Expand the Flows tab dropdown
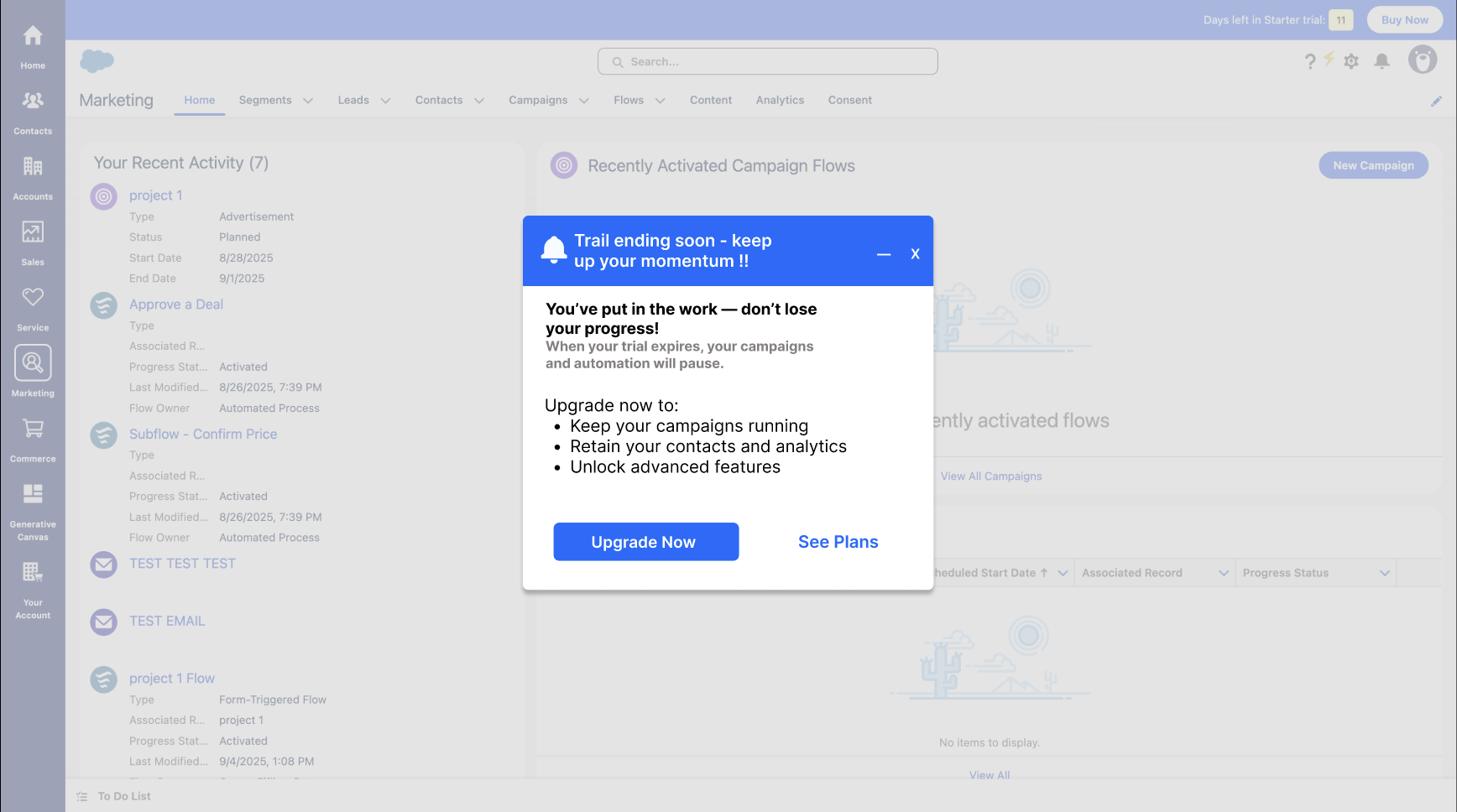Viewport: 1457px width, 812px height. [x=661, y=101]
